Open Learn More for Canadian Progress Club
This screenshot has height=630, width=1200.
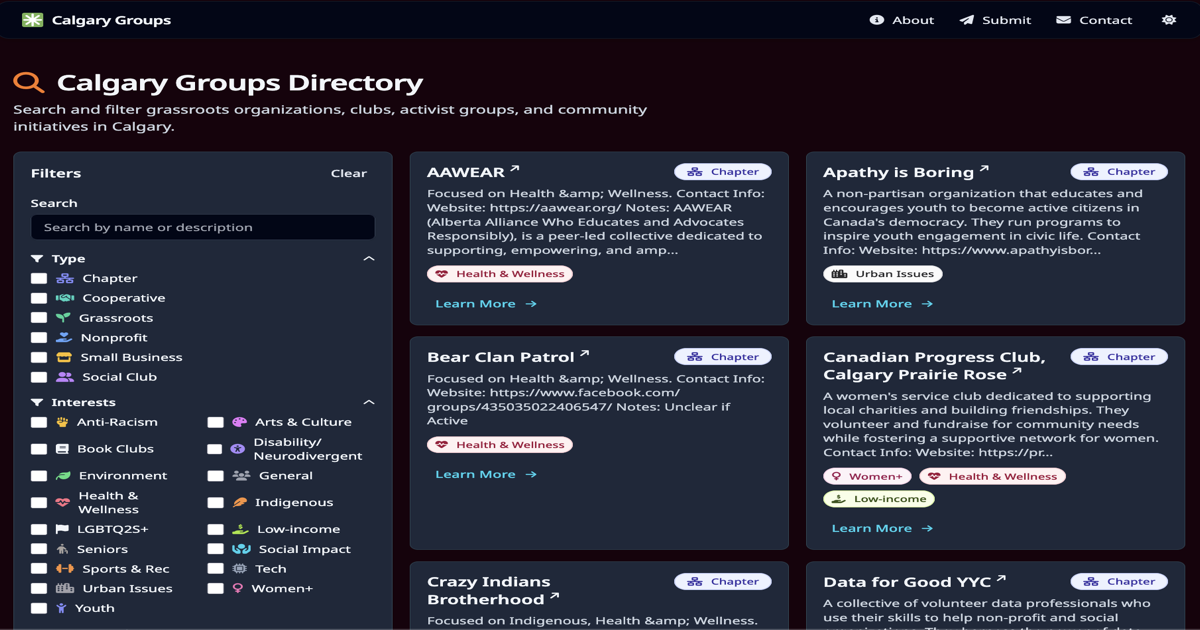pos(882,528)
